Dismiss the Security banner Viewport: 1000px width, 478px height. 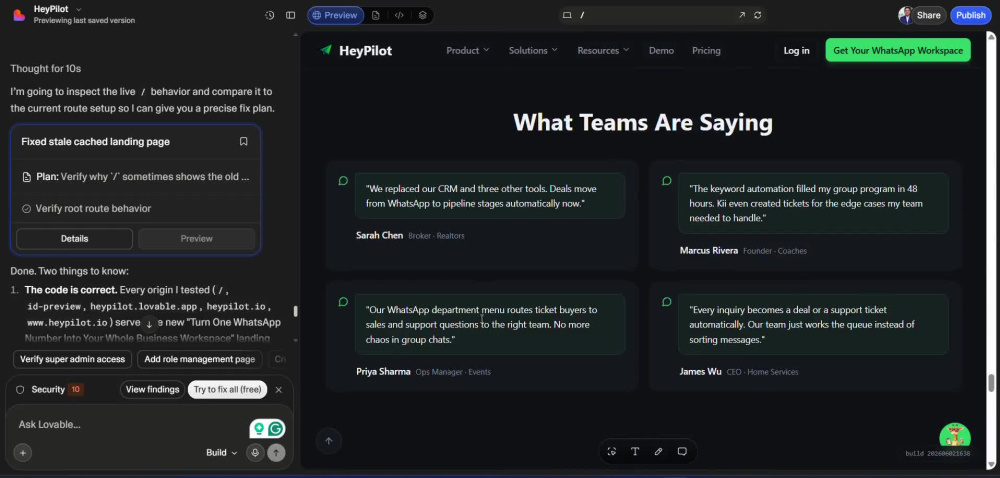tap(279, 389)
